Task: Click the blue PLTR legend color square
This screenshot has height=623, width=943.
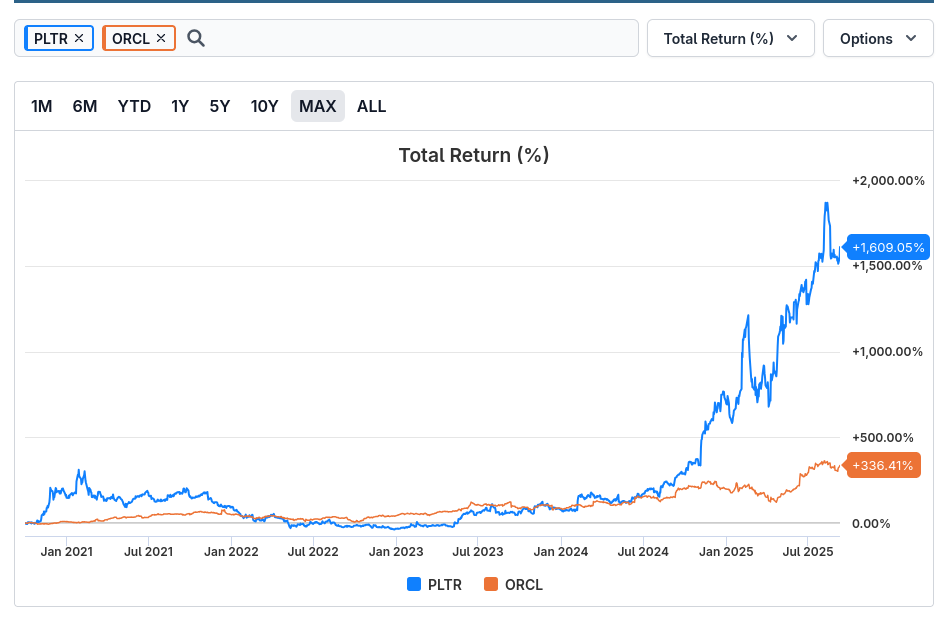Action: click(414, 584)
